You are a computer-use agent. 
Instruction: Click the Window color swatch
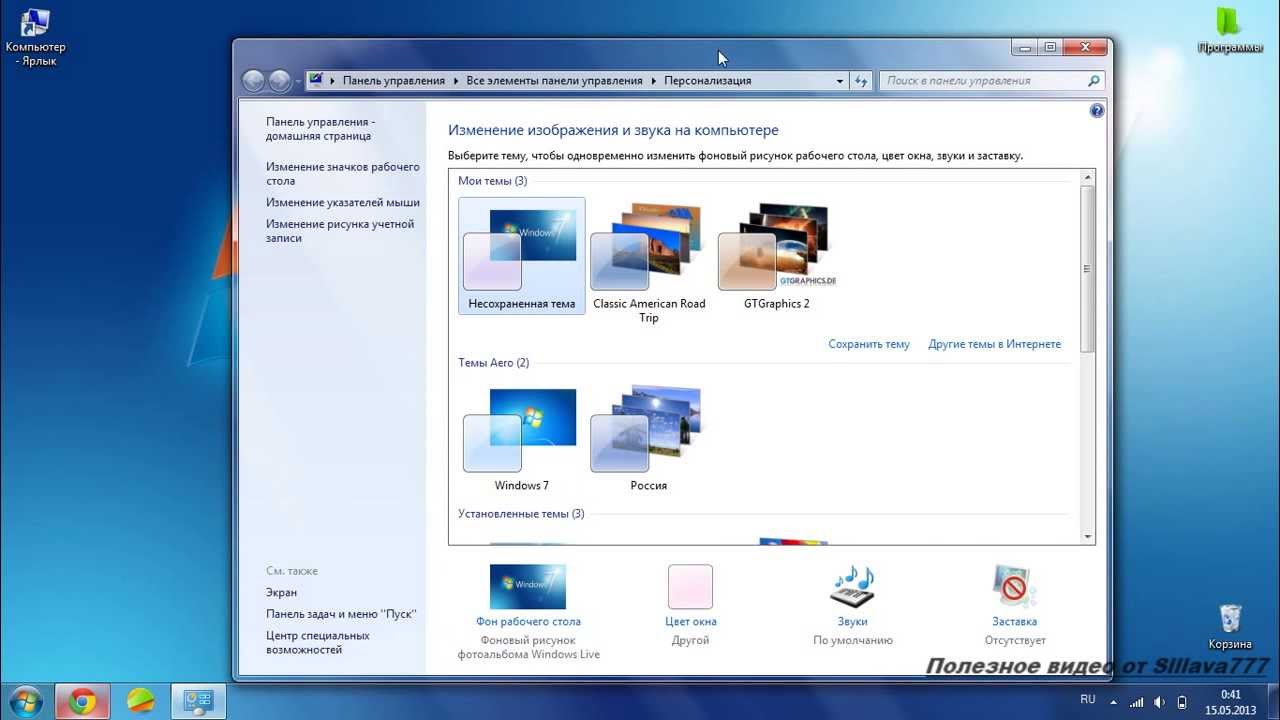690,587
